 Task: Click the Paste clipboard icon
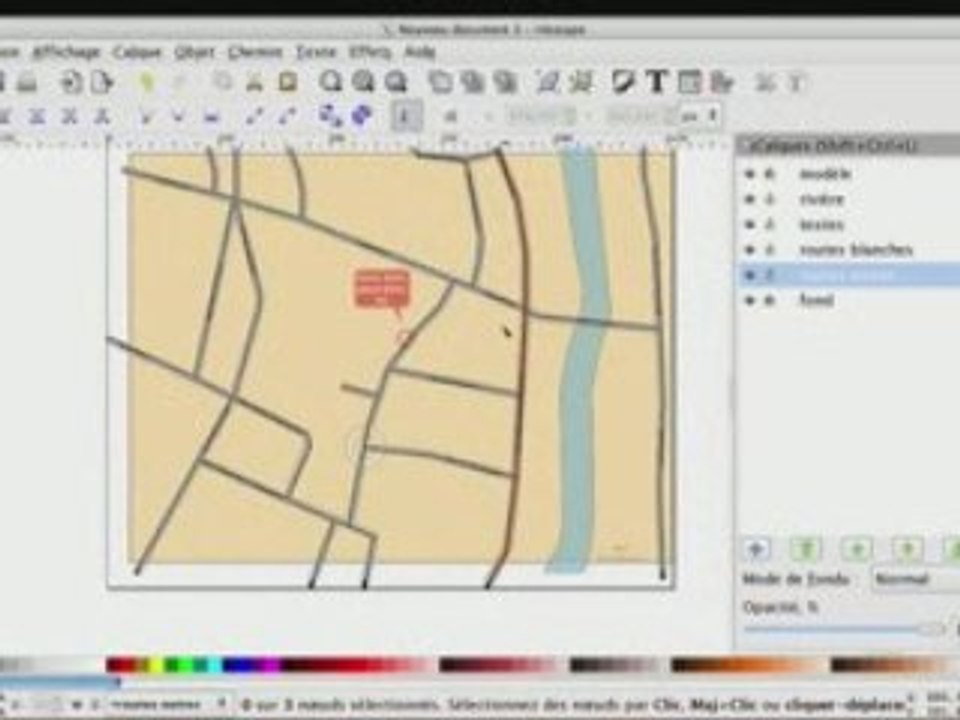pos(287,81)
